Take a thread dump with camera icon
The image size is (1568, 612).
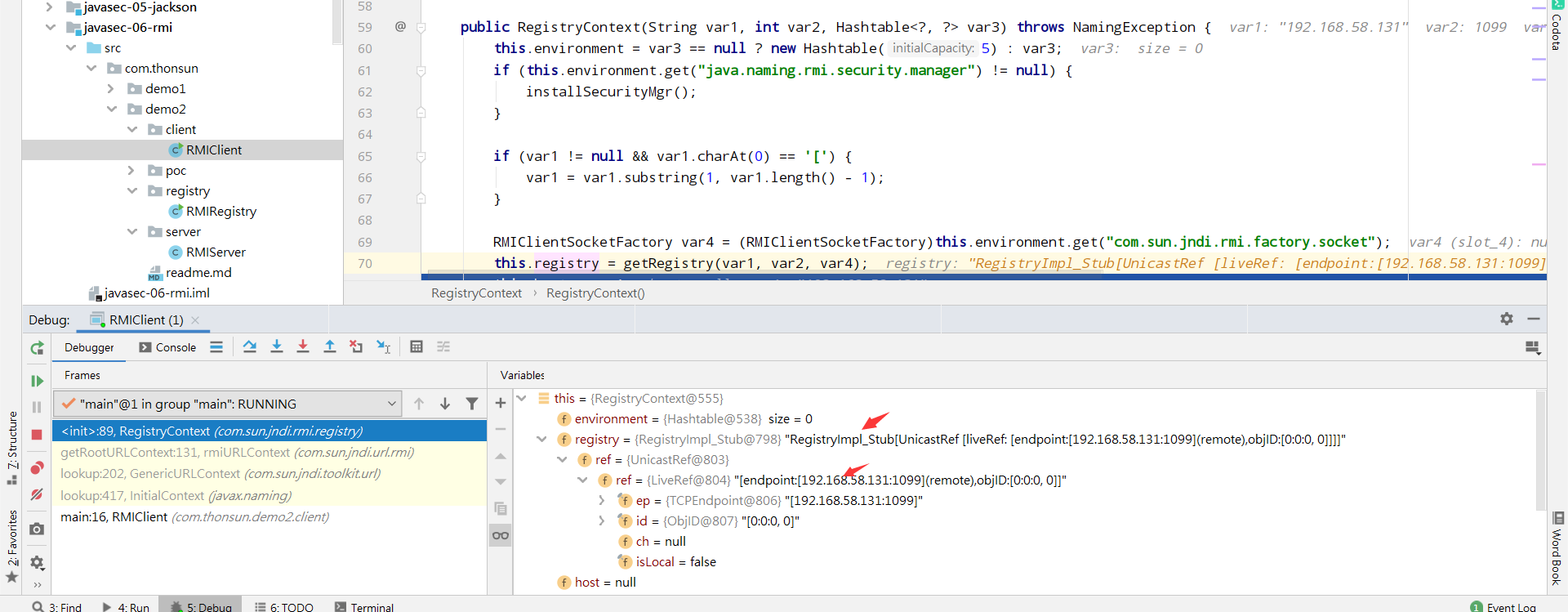click(x=37, y=529)
